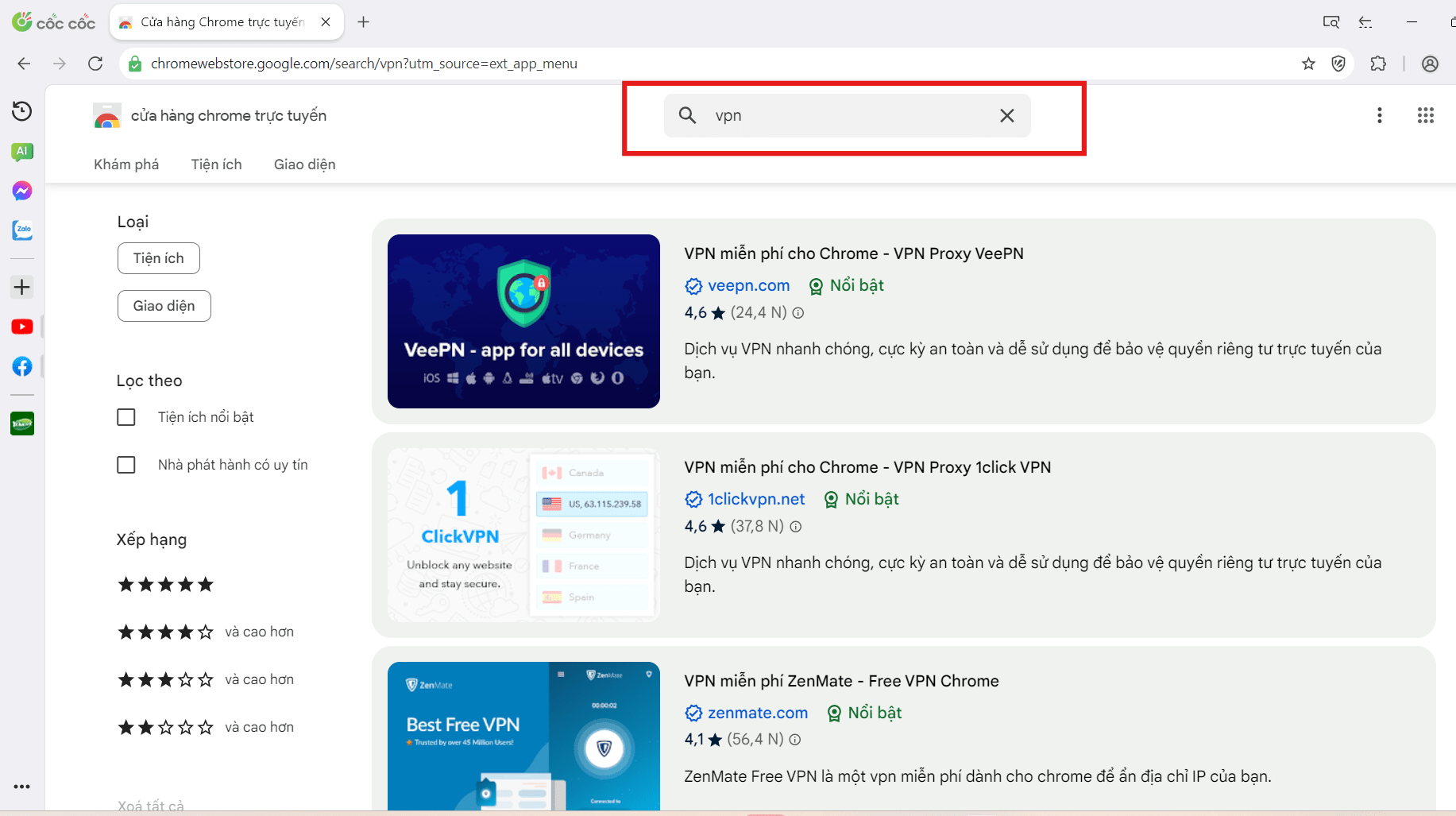Screen dimensions: 1456x816
Task: Open the store three-dot menu
Action: [1380, 115]
